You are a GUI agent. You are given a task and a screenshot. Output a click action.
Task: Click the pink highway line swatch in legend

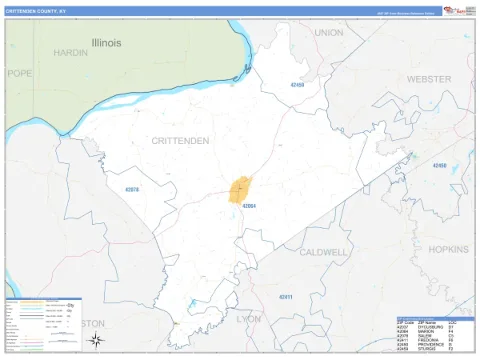point(32,342)
